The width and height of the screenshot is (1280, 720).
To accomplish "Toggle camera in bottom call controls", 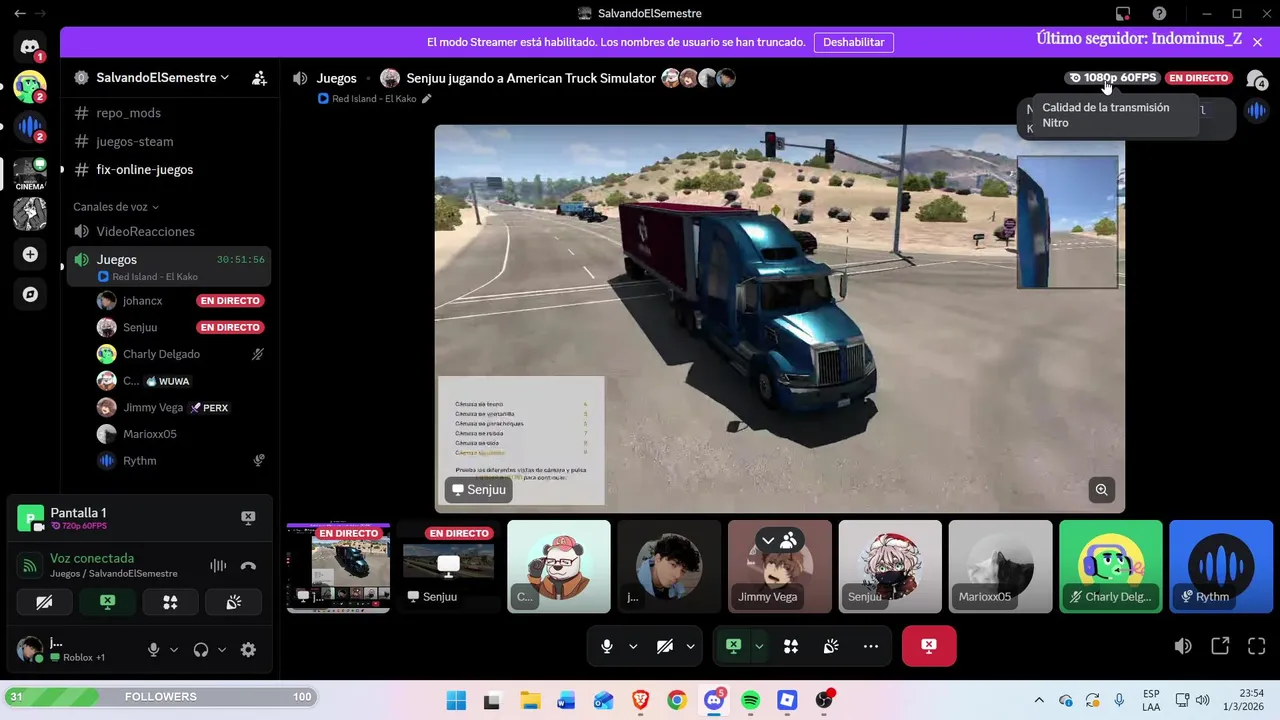I will pos(664,646).
